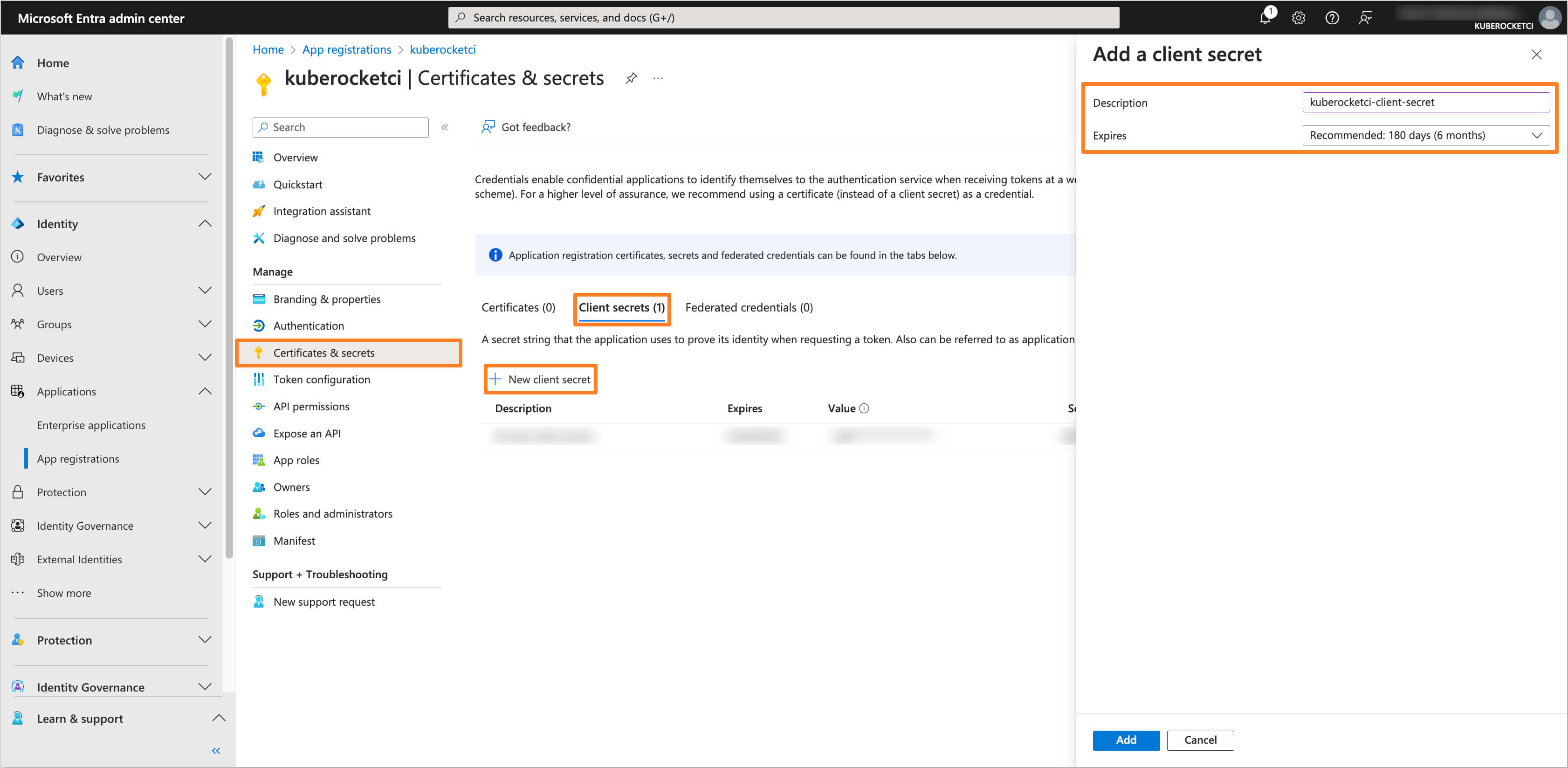Click the New client secret button
The width and height of the screenshot is (1568, 768).
coord(541,380)
